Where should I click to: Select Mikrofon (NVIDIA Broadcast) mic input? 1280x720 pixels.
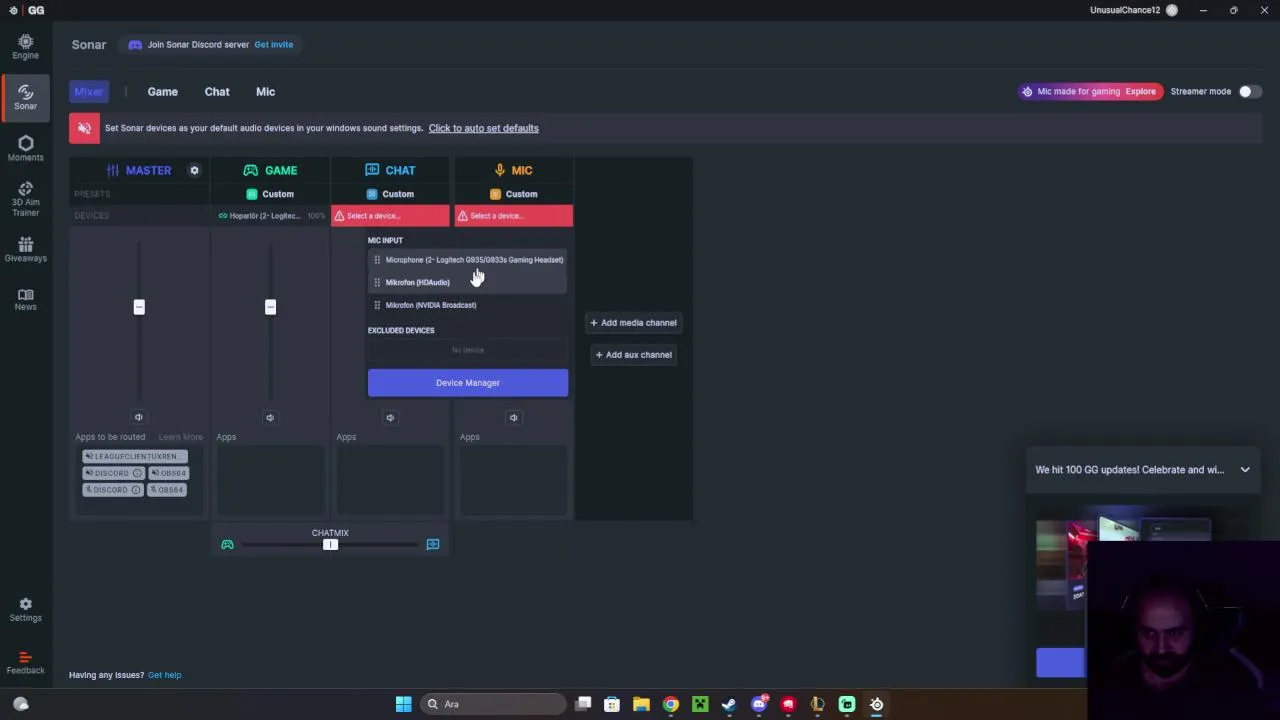pos(468,305)
